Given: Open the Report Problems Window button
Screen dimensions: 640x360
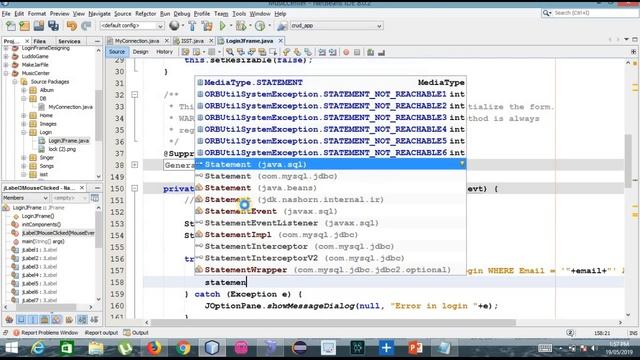Looking at the screenshot, I should click(x=45, y=333).
